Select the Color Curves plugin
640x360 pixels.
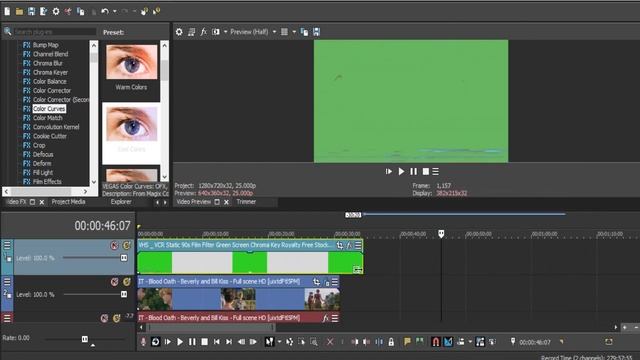pos(49,109)
